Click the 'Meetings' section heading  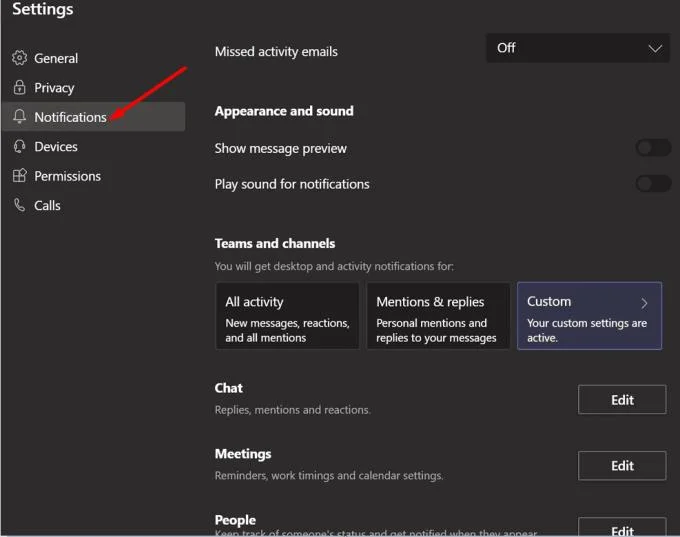coord(243,454)
